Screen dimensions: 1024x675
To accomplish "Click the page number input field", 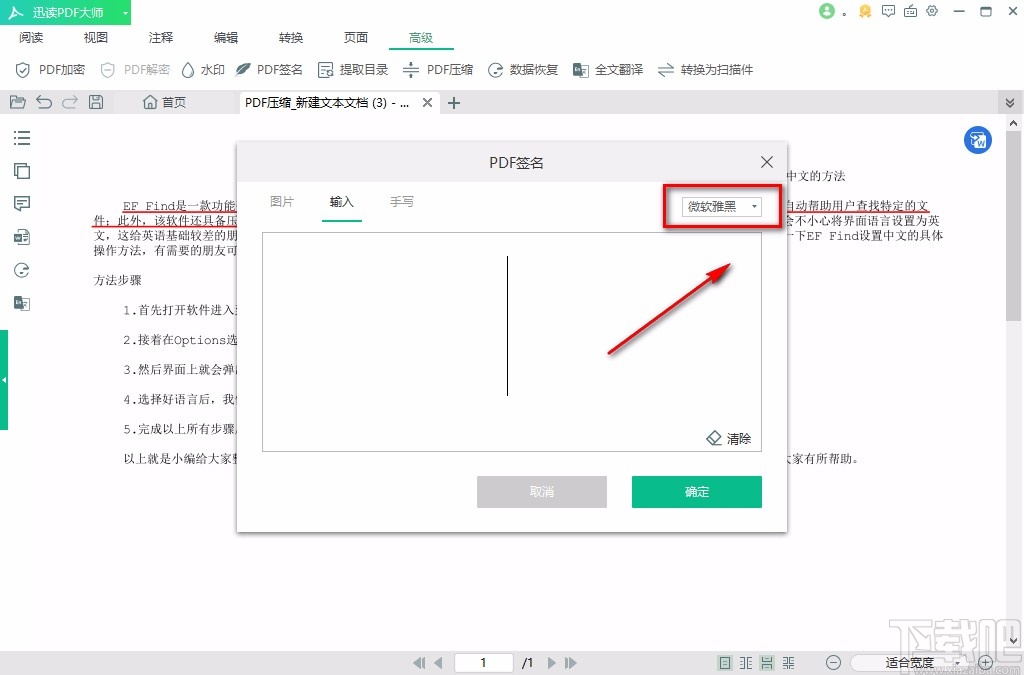I will pos(483,662).
